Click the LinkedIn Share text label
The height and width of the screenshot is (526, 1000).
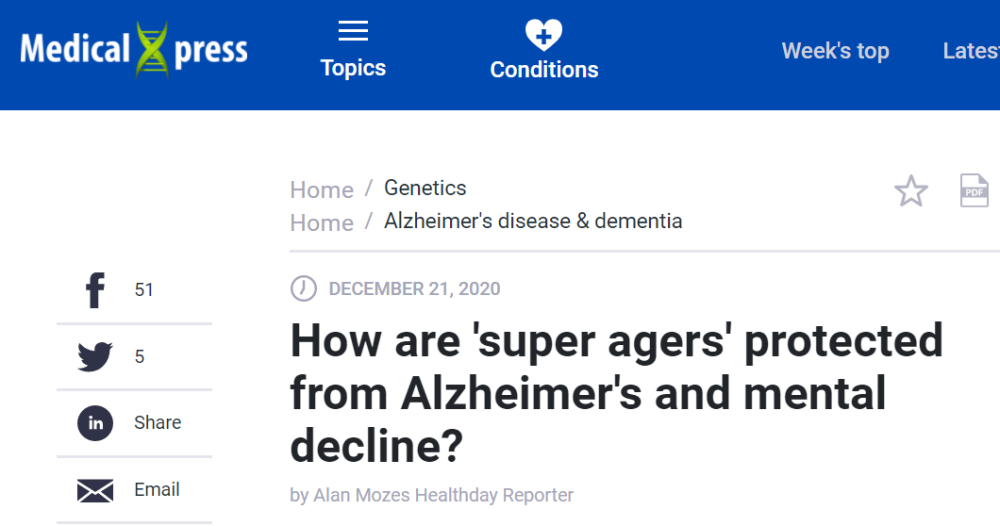tap(158, 423)
